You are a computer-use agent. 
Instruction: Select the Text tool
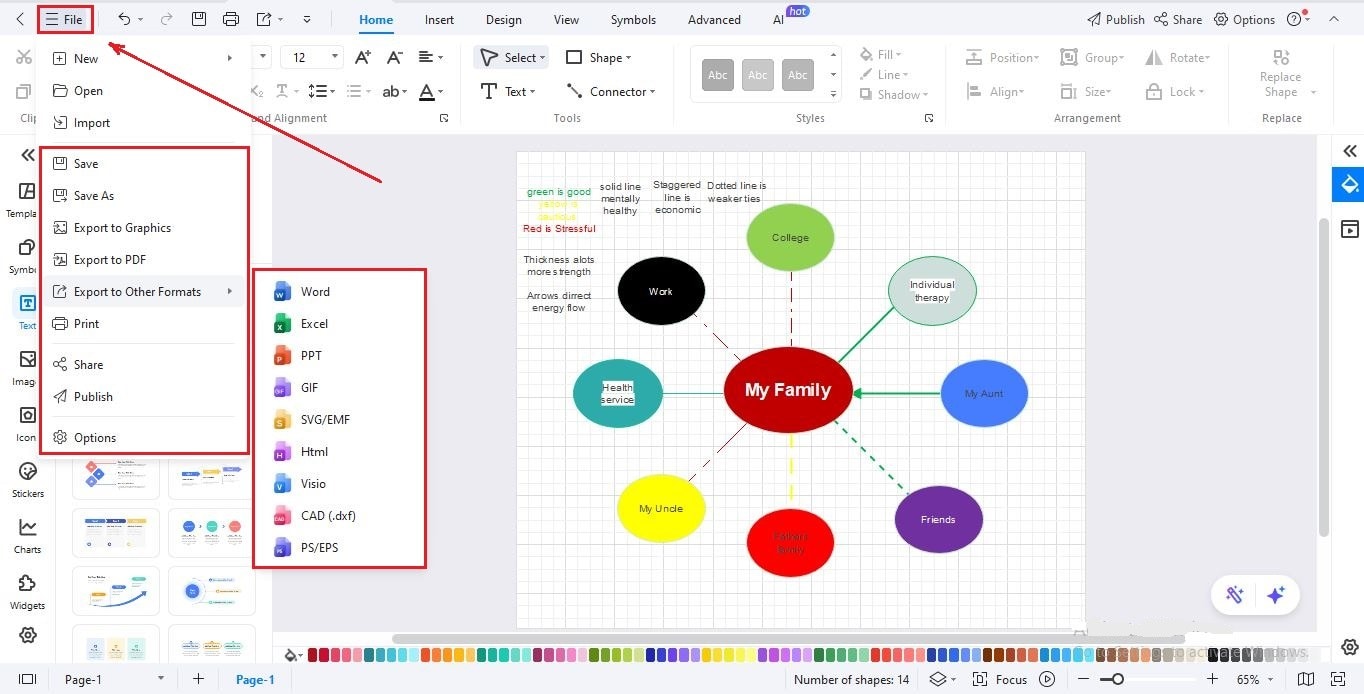pos(508,91)
